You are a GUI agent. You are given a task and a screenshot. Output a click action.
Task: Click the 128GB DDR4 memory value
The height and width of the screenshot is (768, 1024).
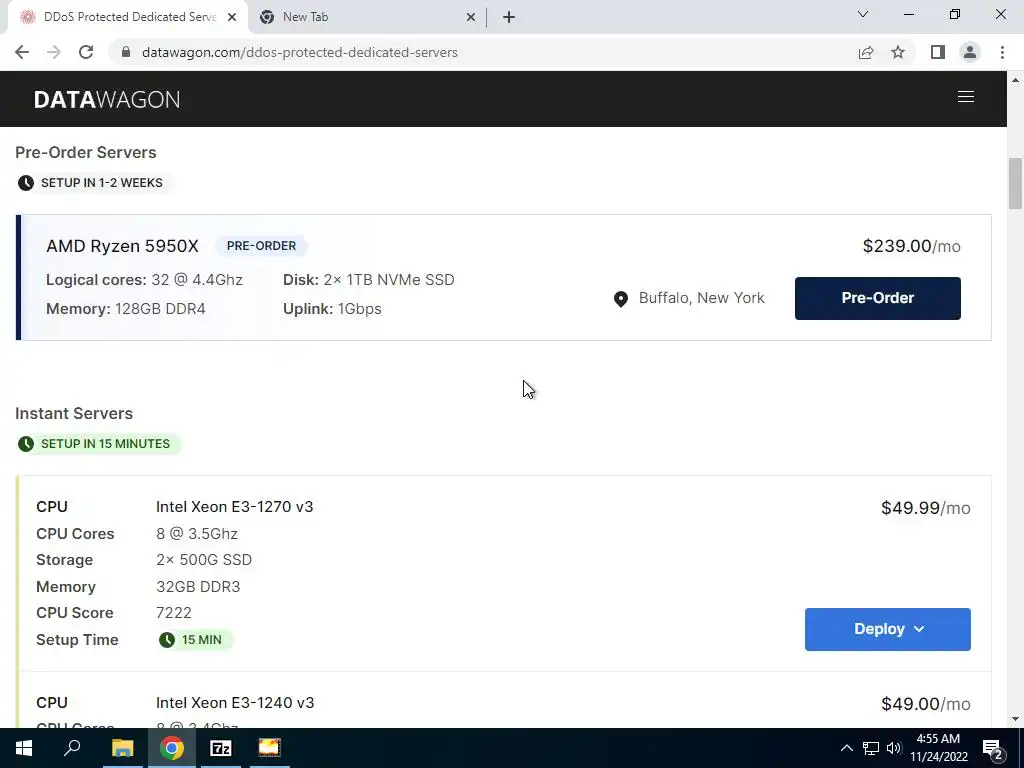(x=160, y=309)
